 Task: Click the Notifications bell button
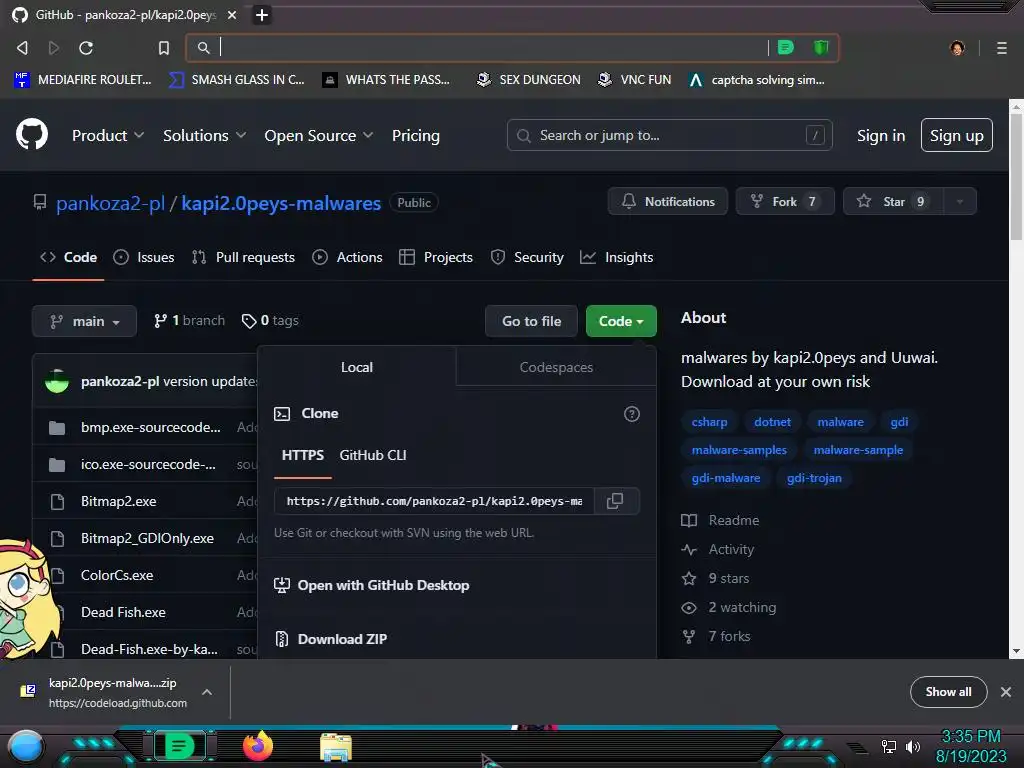click(667, 201)
